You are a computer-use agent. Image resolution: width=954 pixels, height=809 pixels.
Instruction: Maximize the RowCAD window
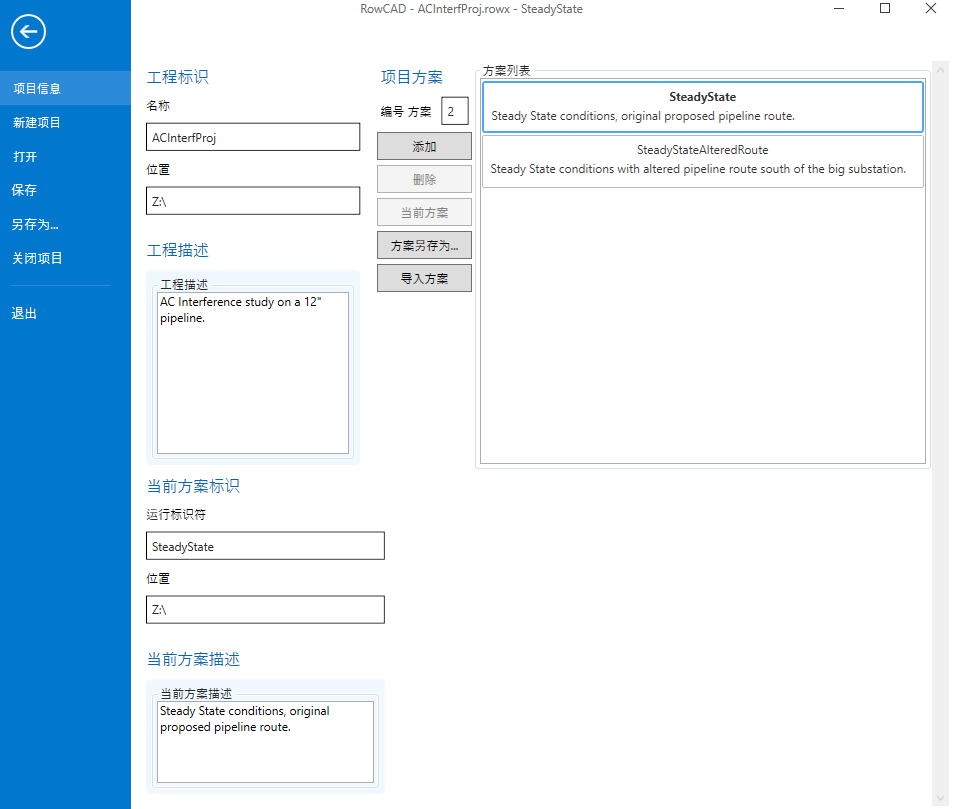[x=885, y=9]
